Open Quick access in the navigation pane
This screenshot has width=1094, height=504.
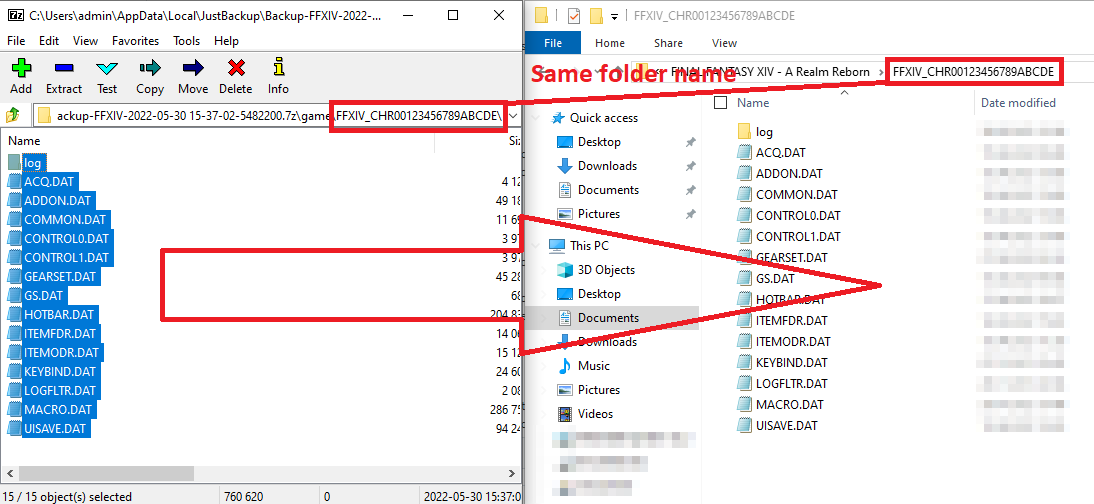(594, 118)
